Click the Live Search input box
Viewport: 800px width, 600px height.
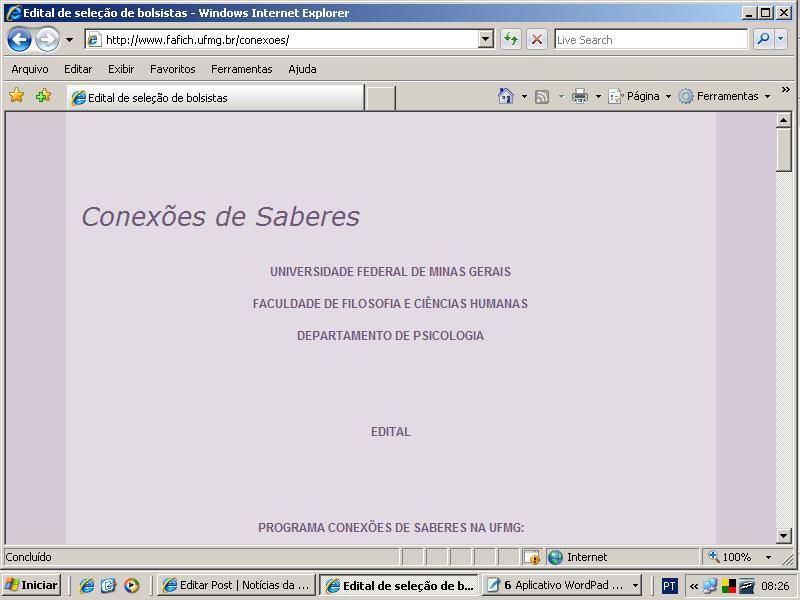coord(651,39)
